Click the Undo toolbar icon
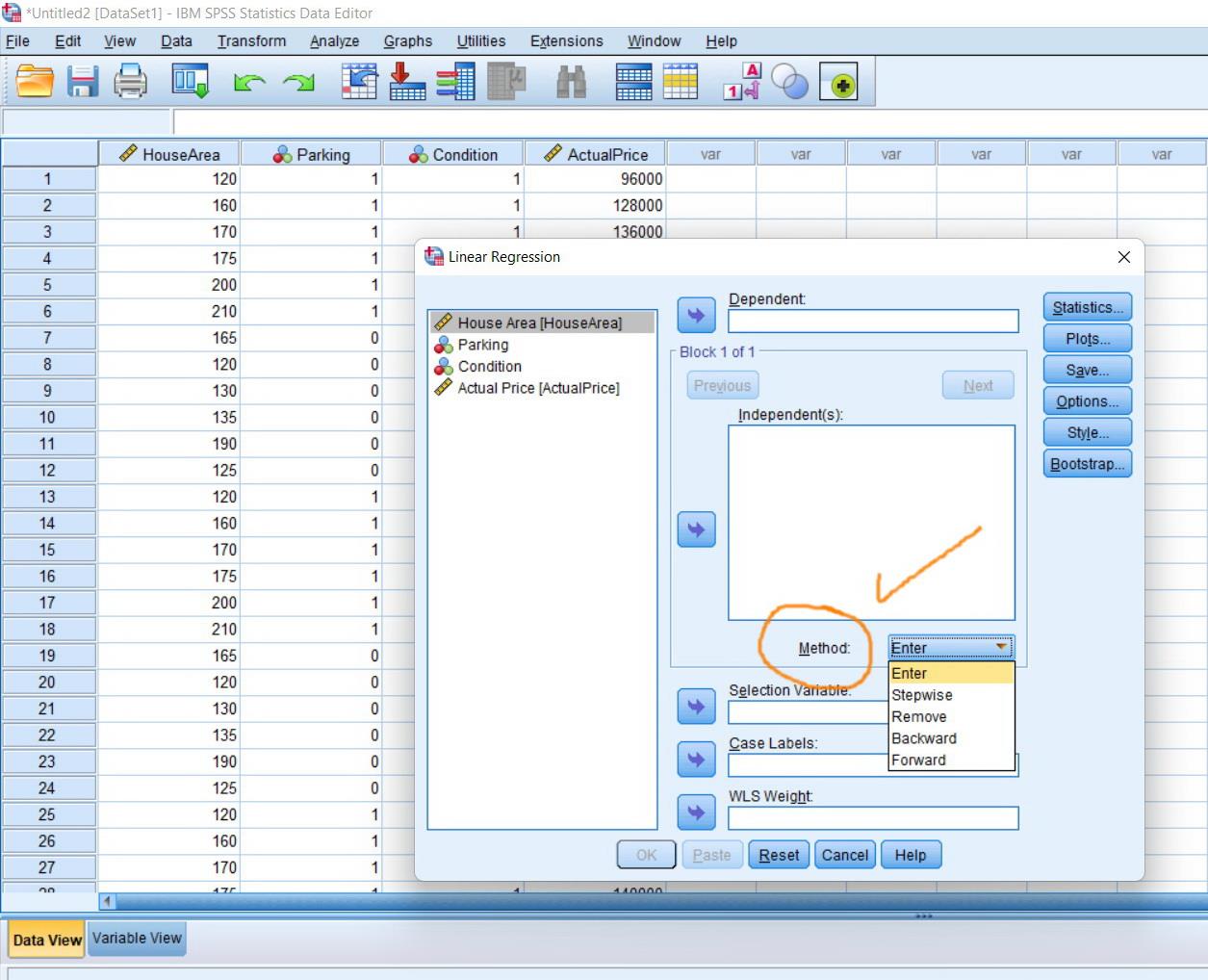 (x=249, y=82)
